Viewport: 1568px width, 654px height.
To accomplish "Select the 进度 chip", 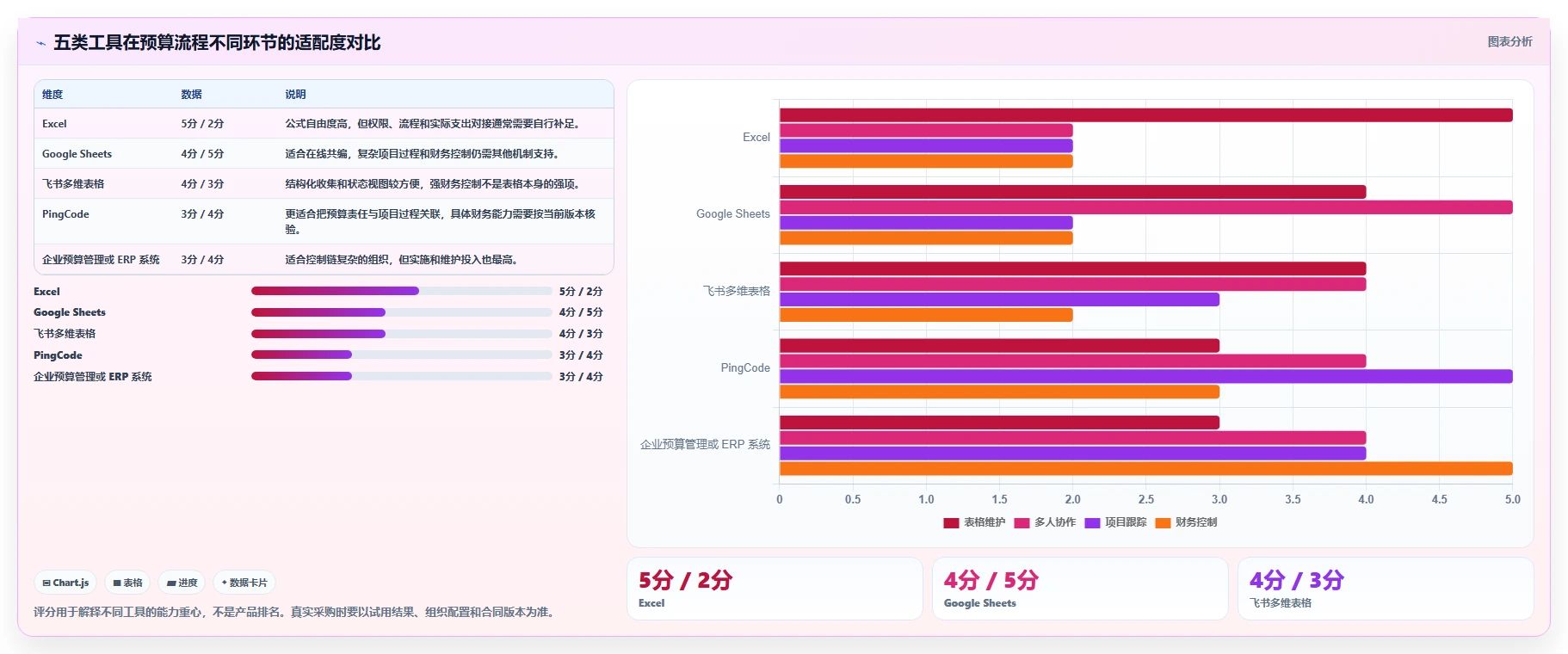I will pos(182,583).
